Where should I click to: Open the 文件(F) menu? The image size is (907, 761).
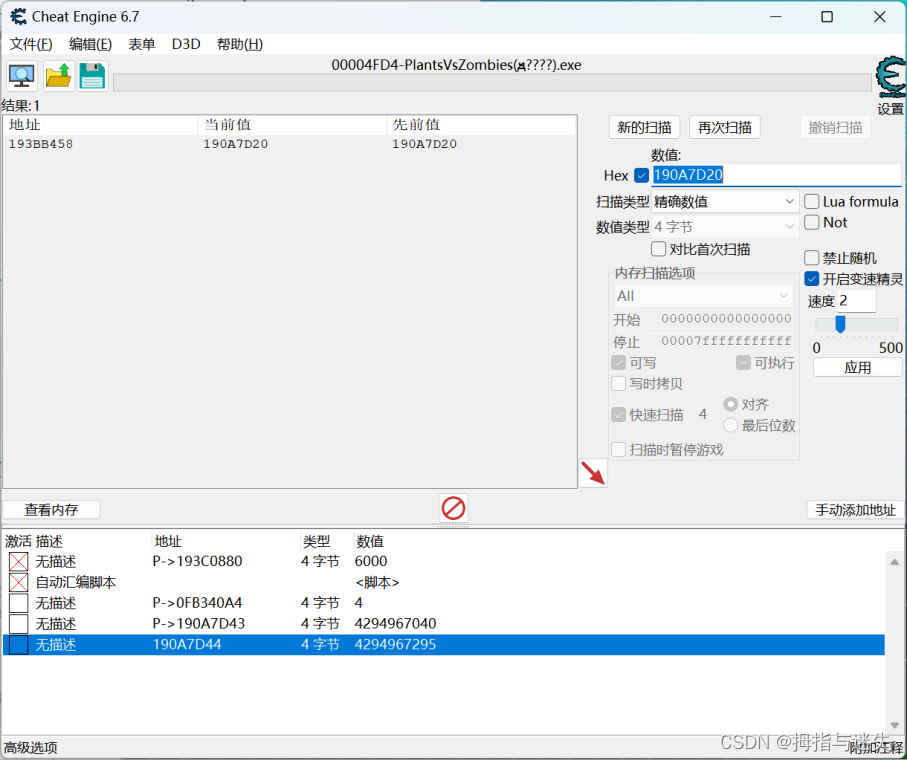[31, 45]
